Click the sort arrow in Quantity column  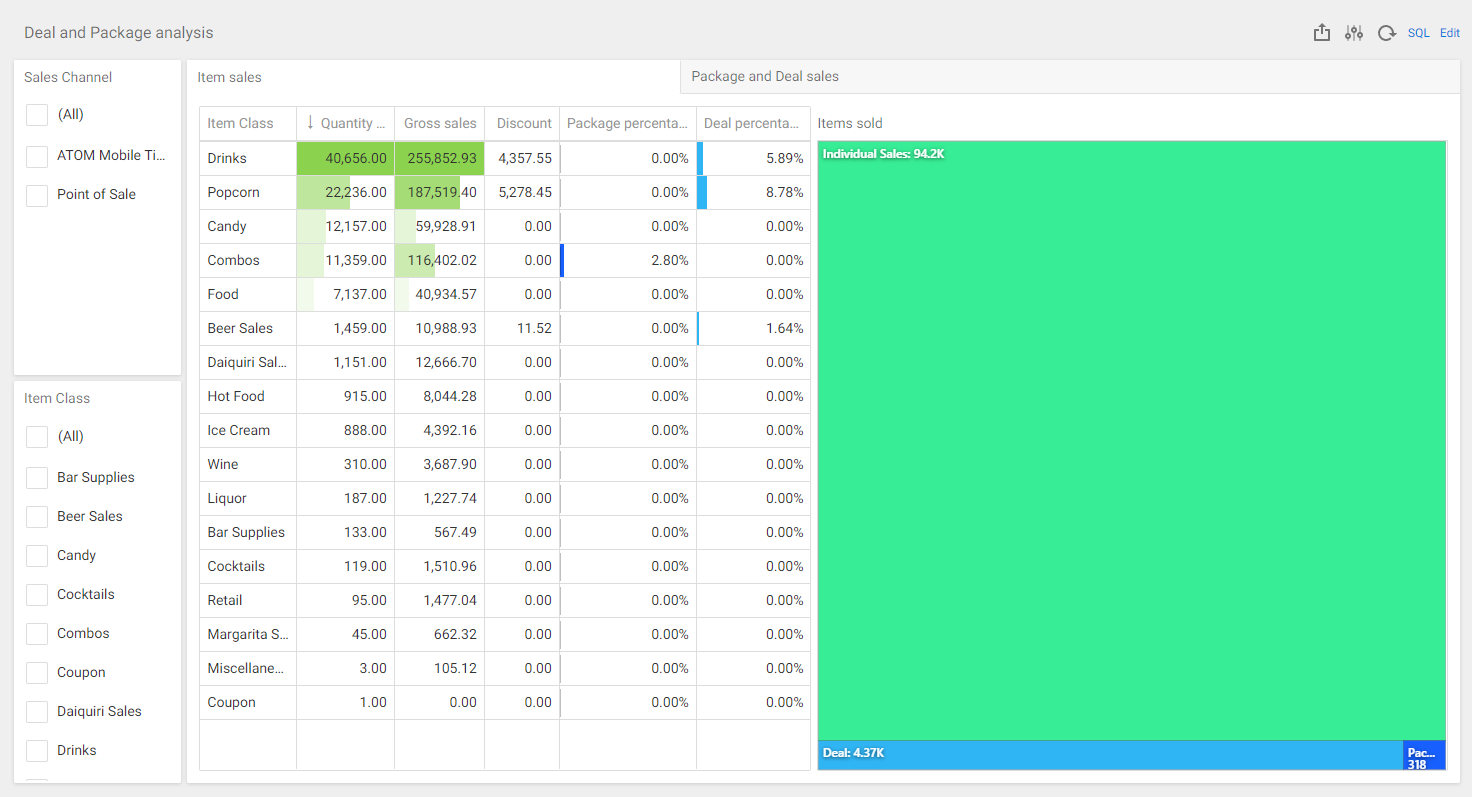click(x=310, y=123)
